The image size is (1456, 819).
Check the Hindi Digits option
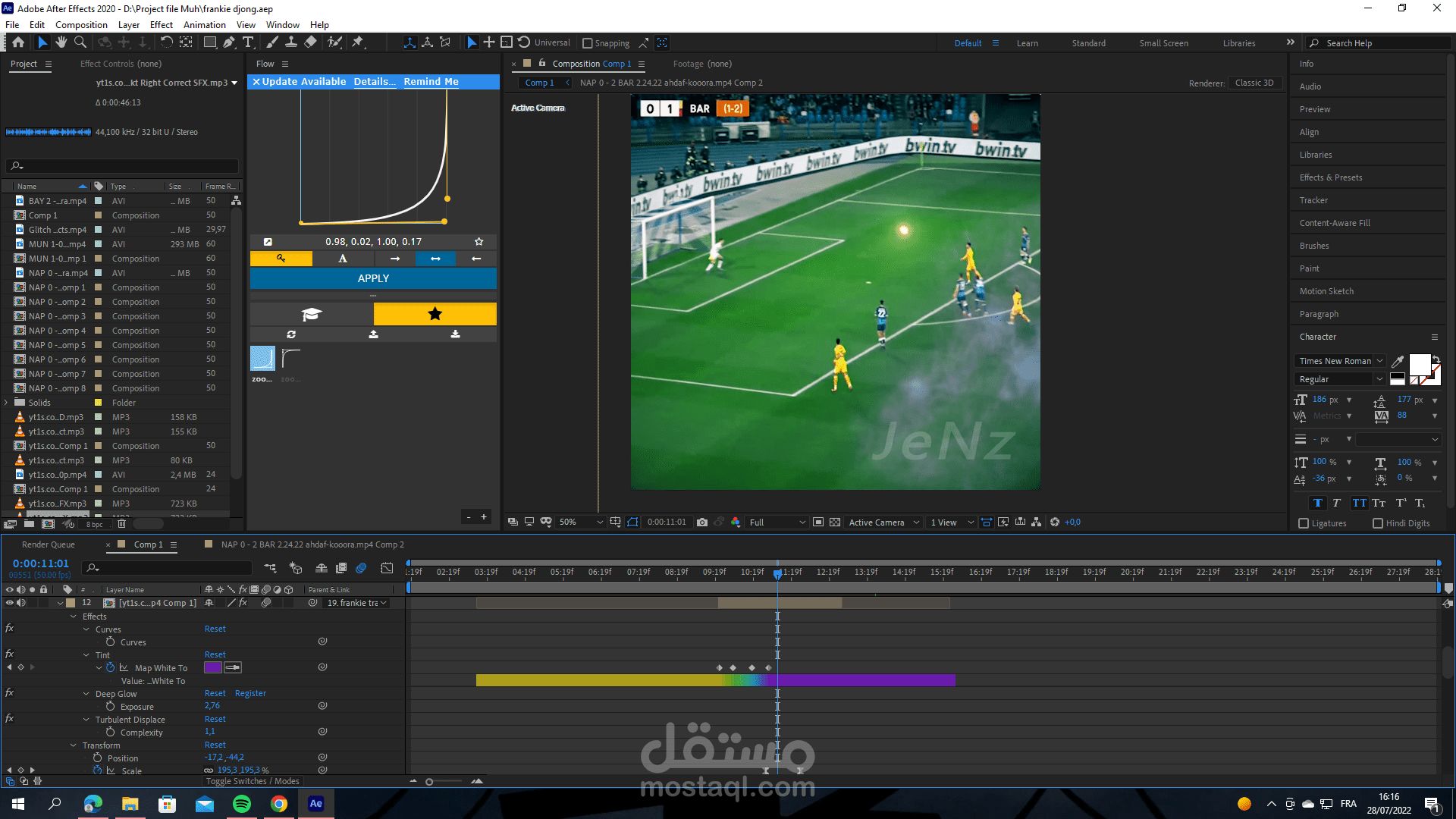(x=1378, y=523)
